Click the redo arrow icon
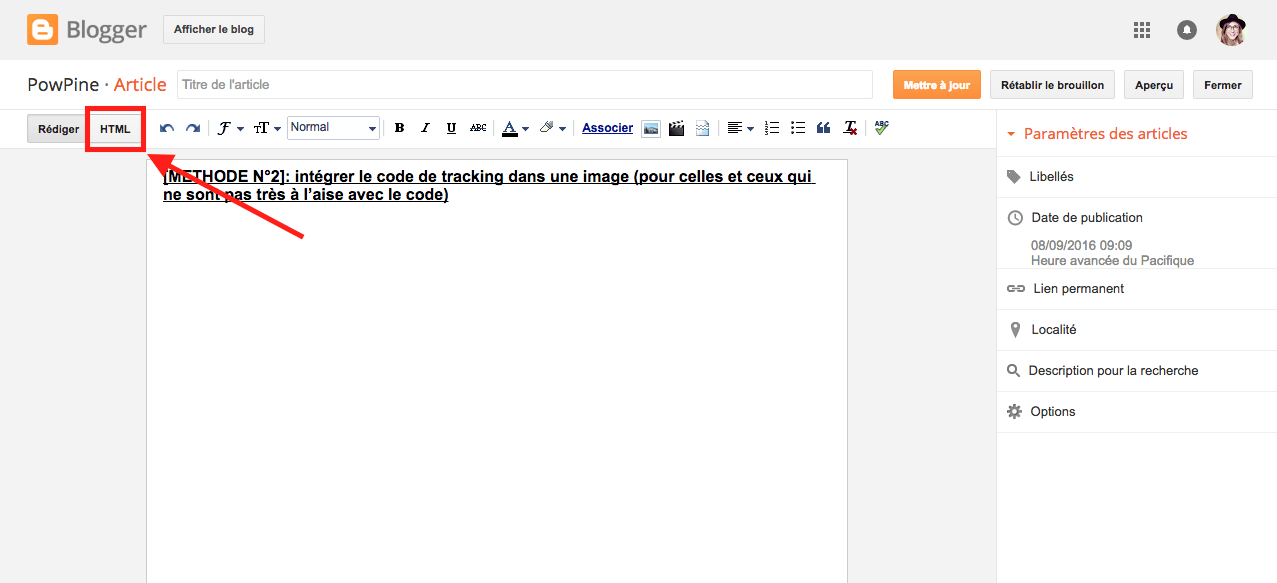Image resolution: width=1277 pixels, height=583 pixels. click(x=193, y=128)
